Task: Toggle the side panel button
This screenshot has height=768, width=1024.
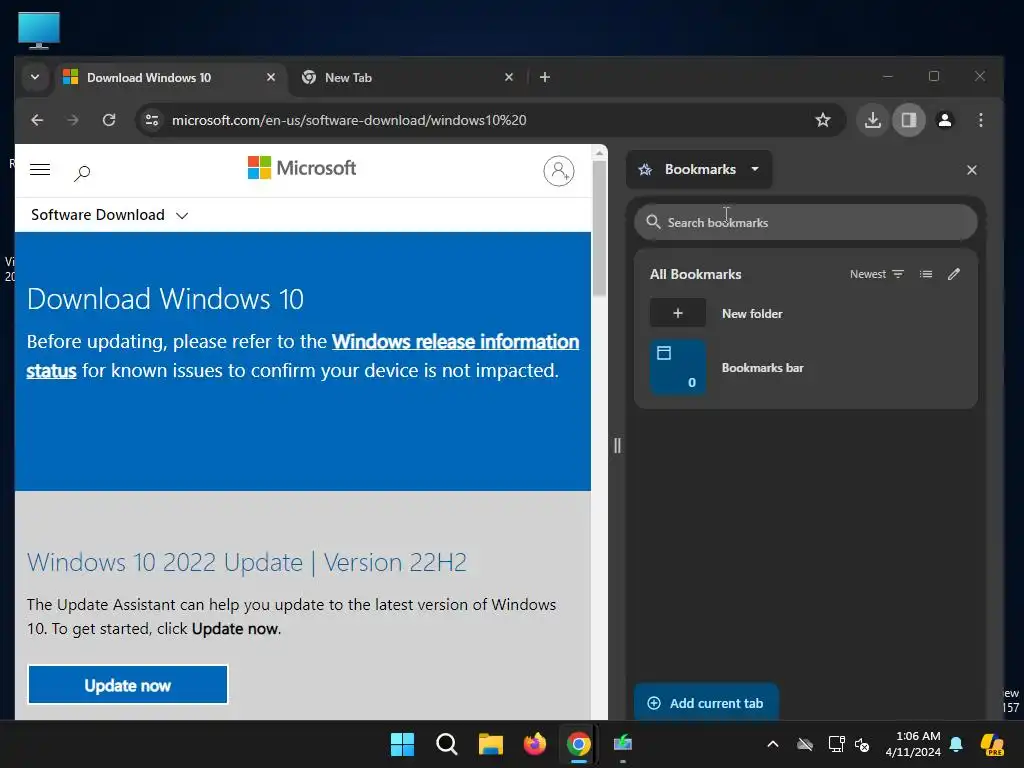Action: [909, 120]
